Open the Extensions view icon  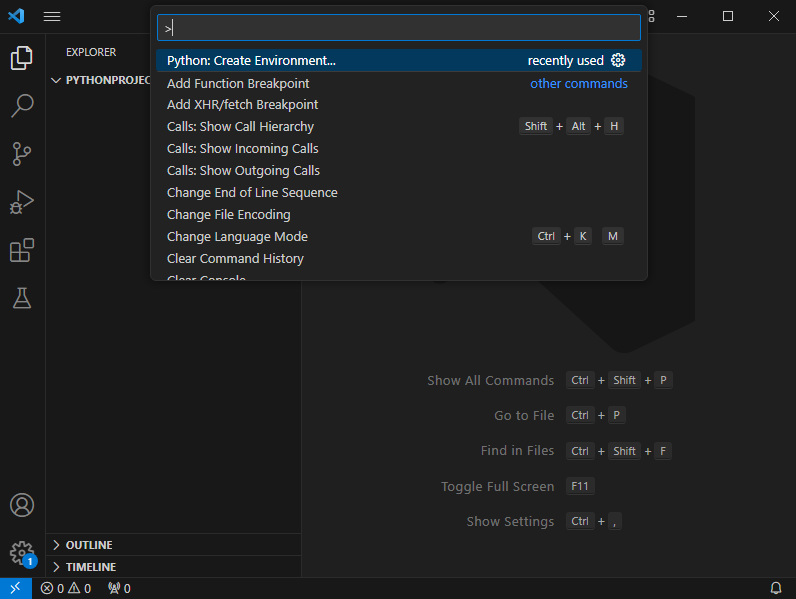(x=22, y=249)
